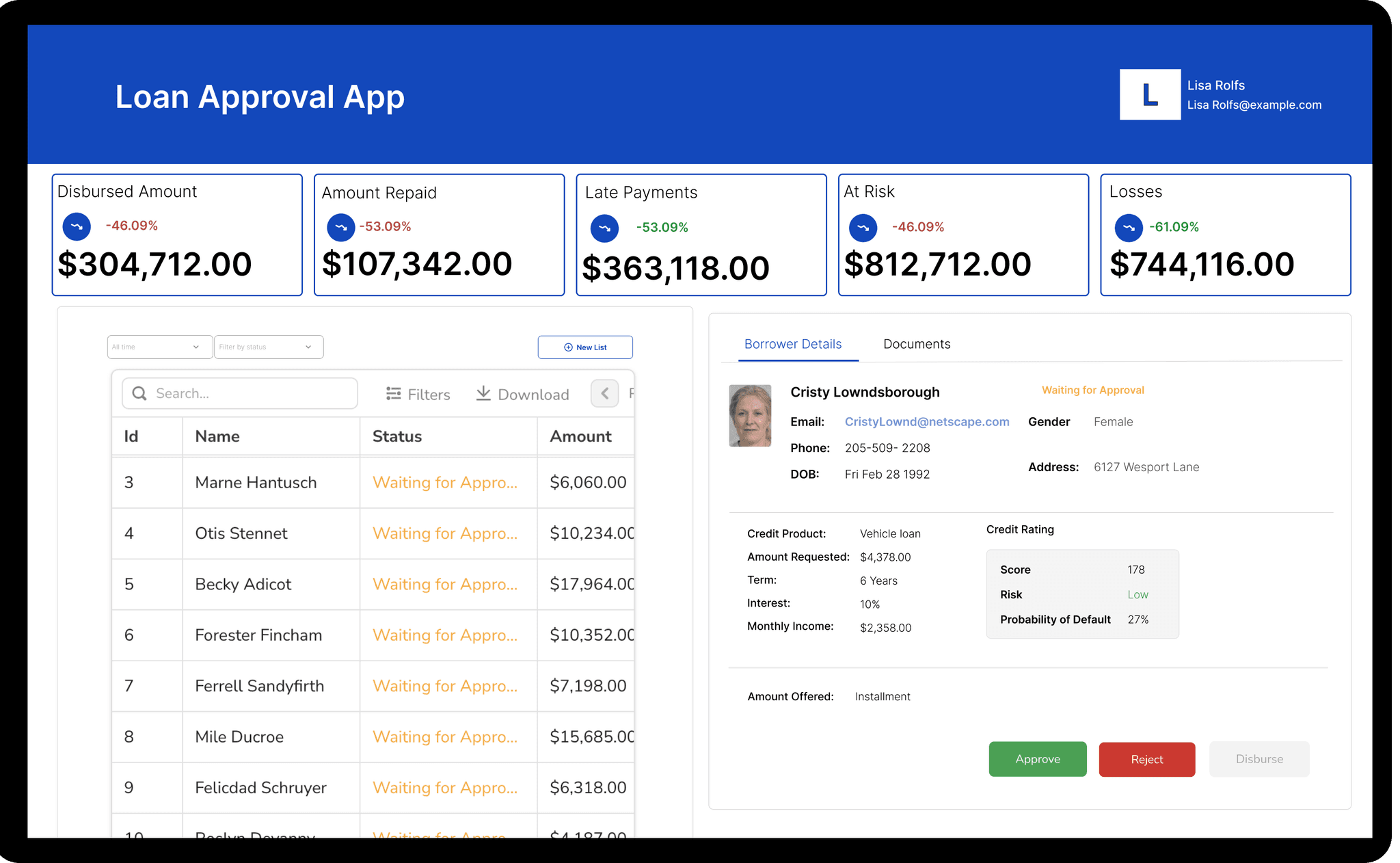Click the trend icon on the Losses card

1128,228
